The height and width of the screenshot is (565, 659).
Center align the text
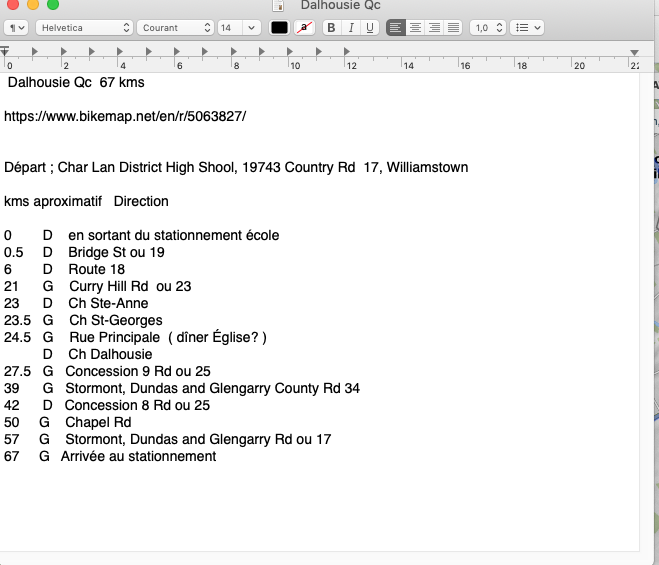click(415, 28)
